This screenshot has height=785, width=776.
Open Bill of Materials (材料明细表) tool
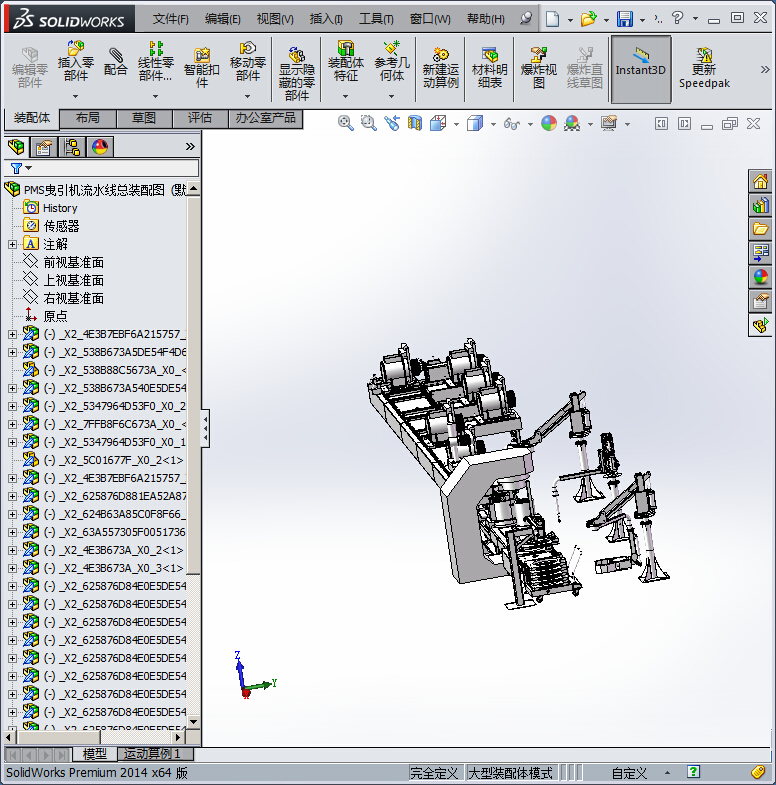pyautogui.click(x=489, y=68)
